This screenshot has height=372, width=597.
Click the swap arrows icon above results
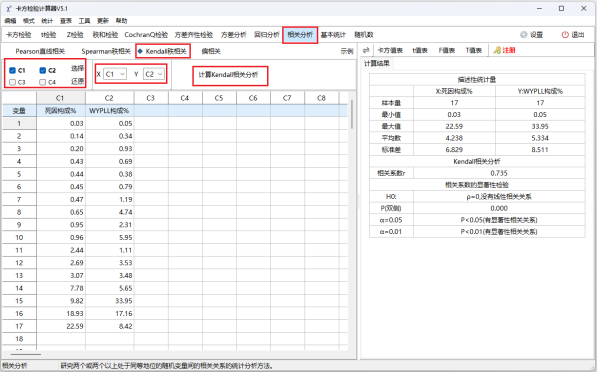366,50
